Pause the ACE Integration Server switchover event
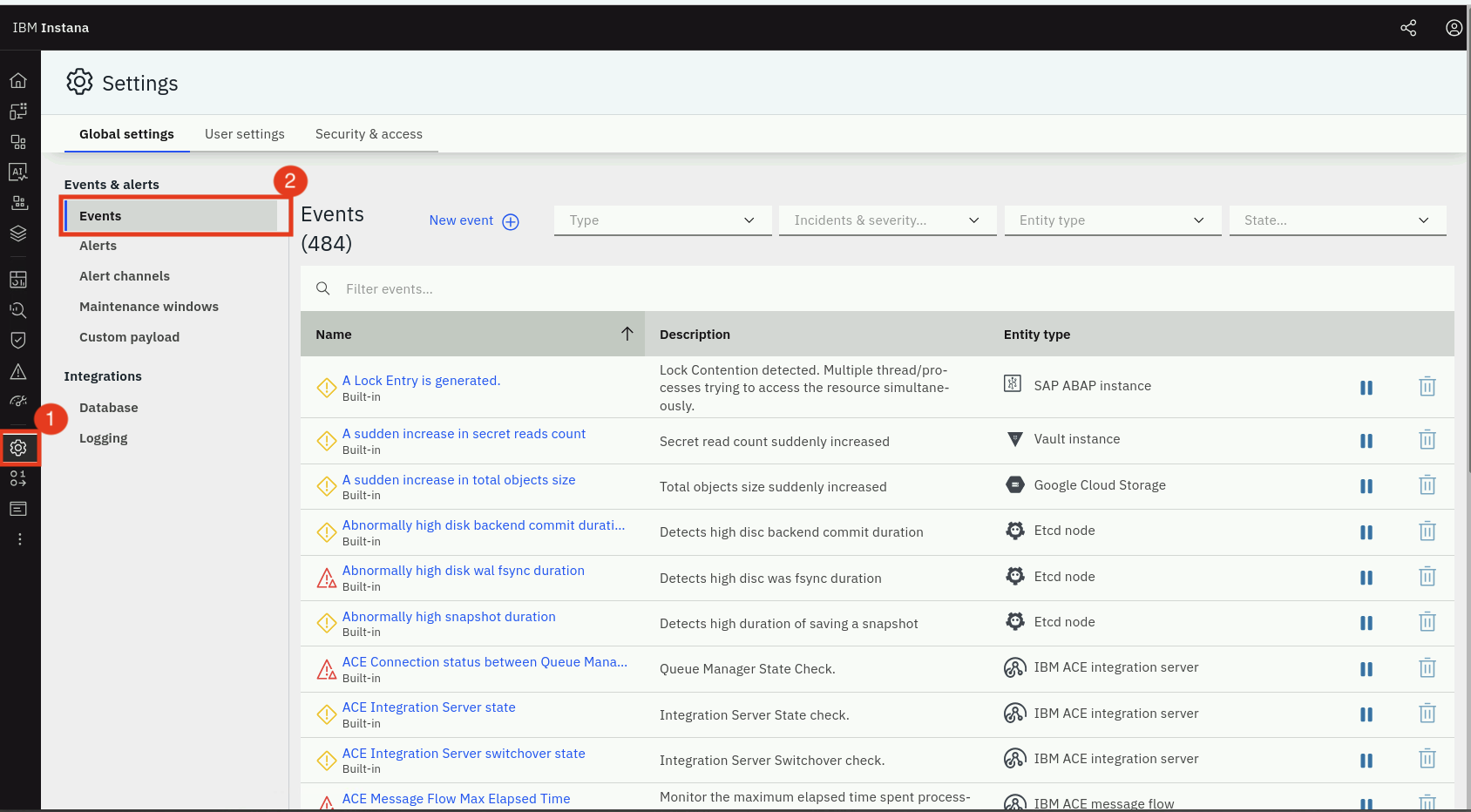This screenshot has height=812, width=1471. 1366,761
